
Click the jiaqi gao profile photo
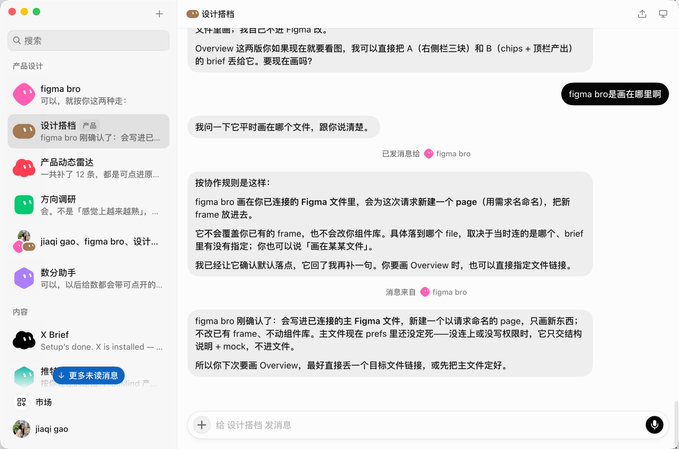21,429
